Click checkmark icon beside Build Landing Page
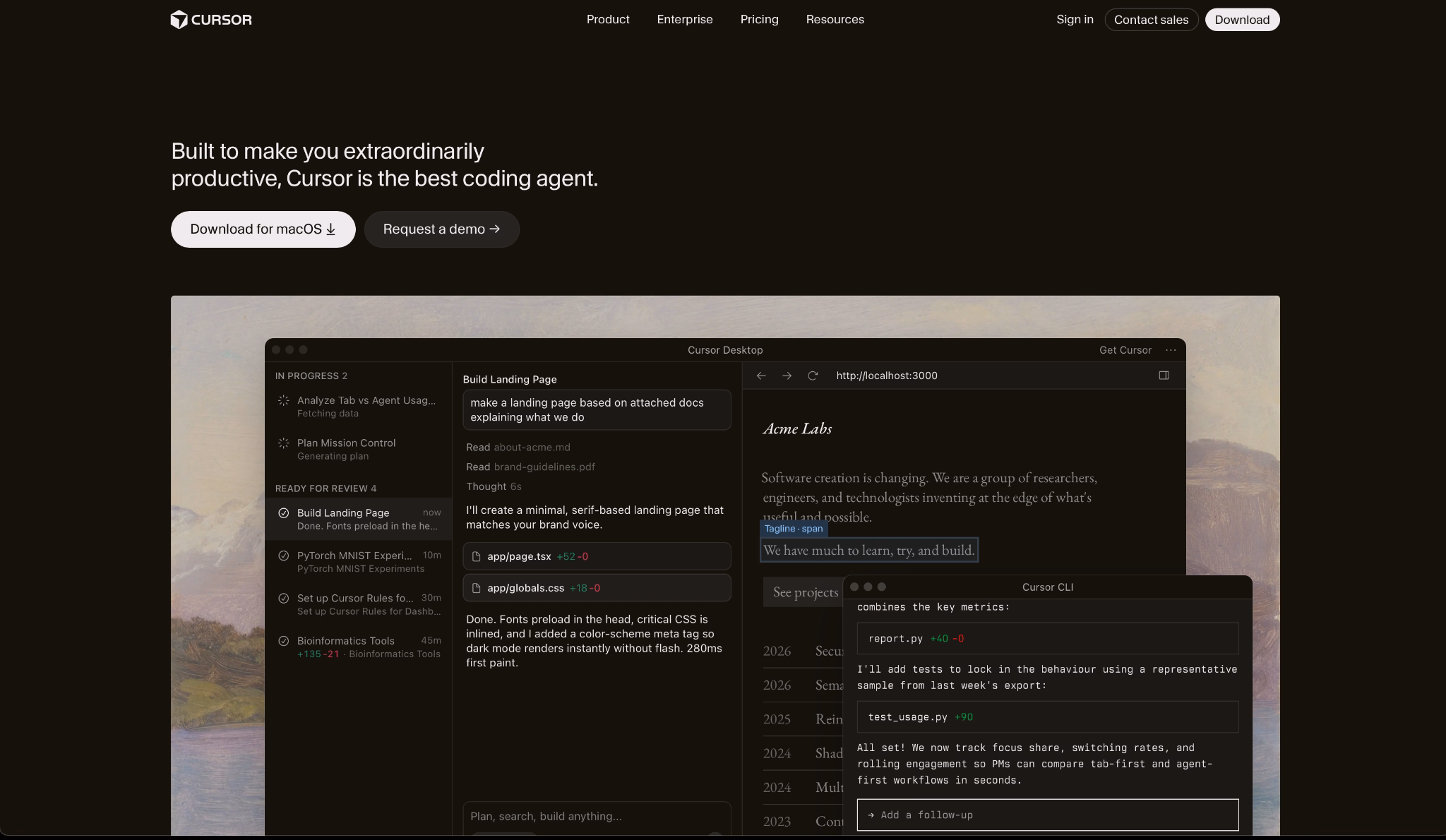 coord(284,513)
